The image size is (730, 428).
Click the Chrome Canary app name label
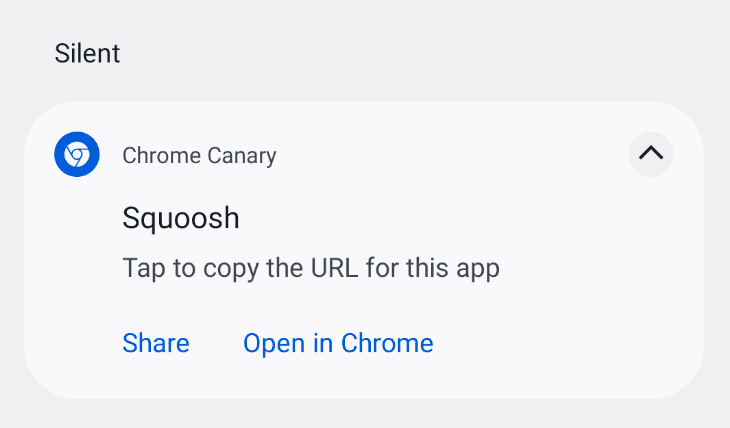pos(199,155)
